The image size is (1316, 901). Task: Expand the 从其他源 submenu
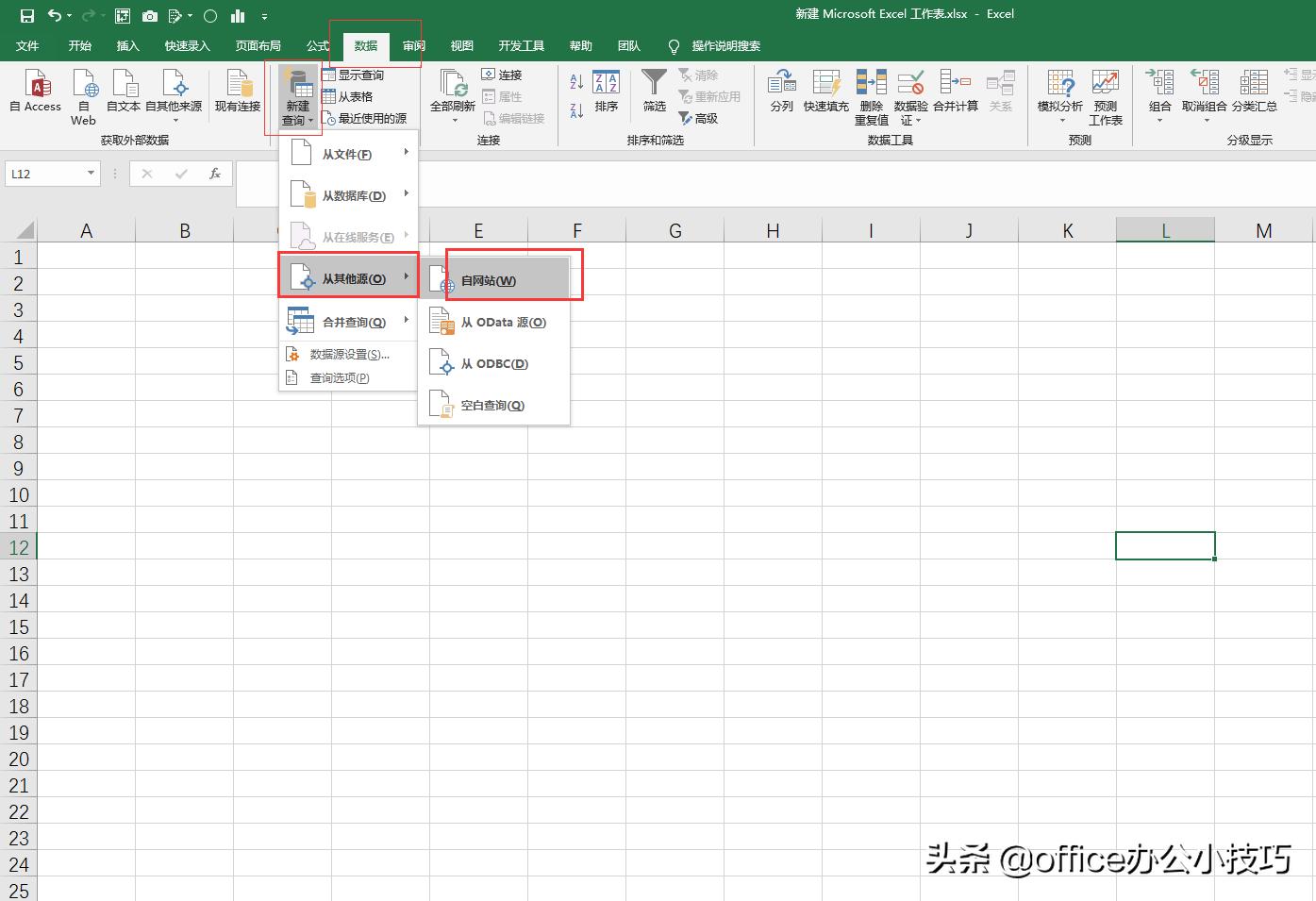pos(347,277)
